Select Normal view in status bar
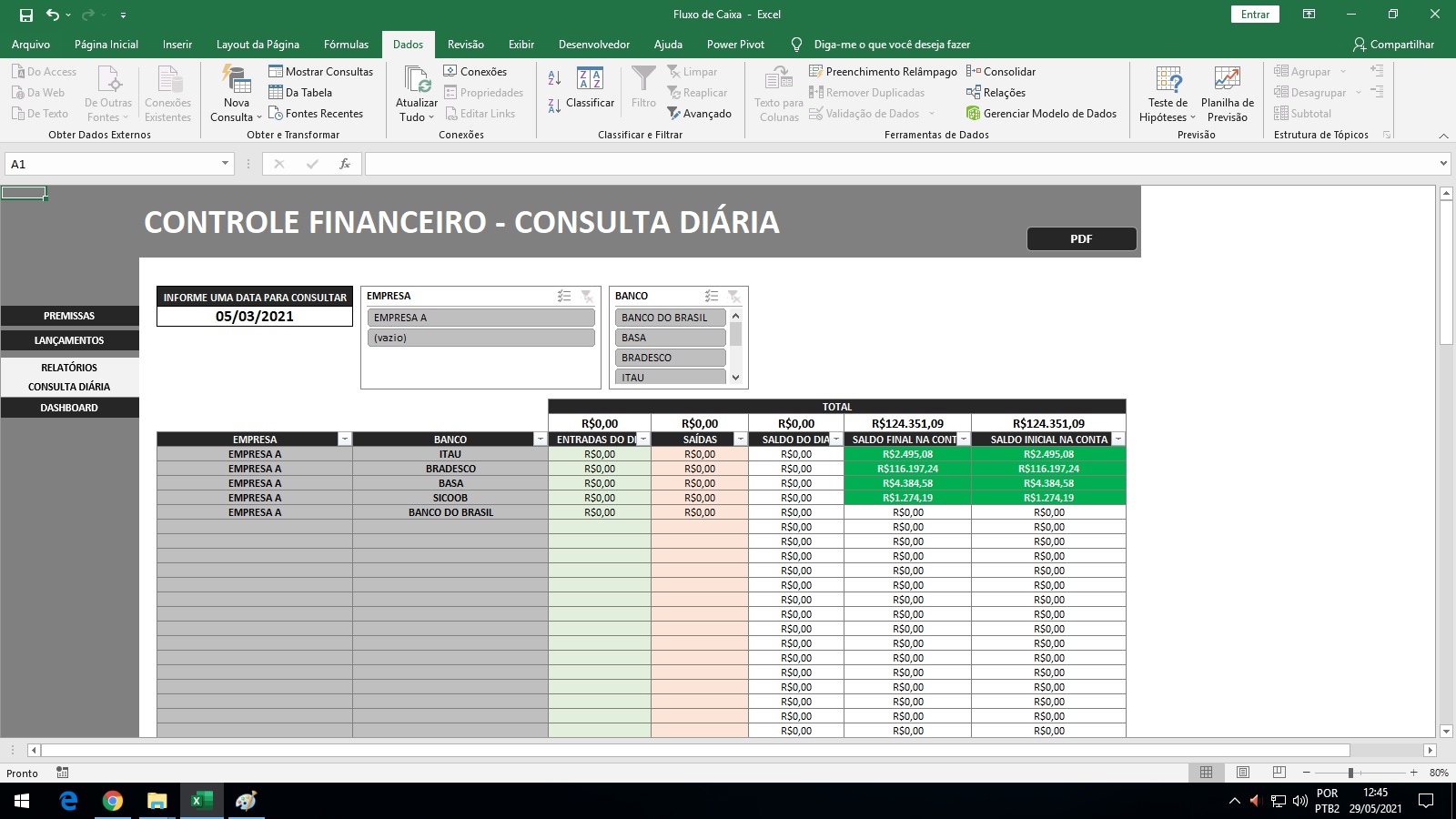 coord(1207,773)
